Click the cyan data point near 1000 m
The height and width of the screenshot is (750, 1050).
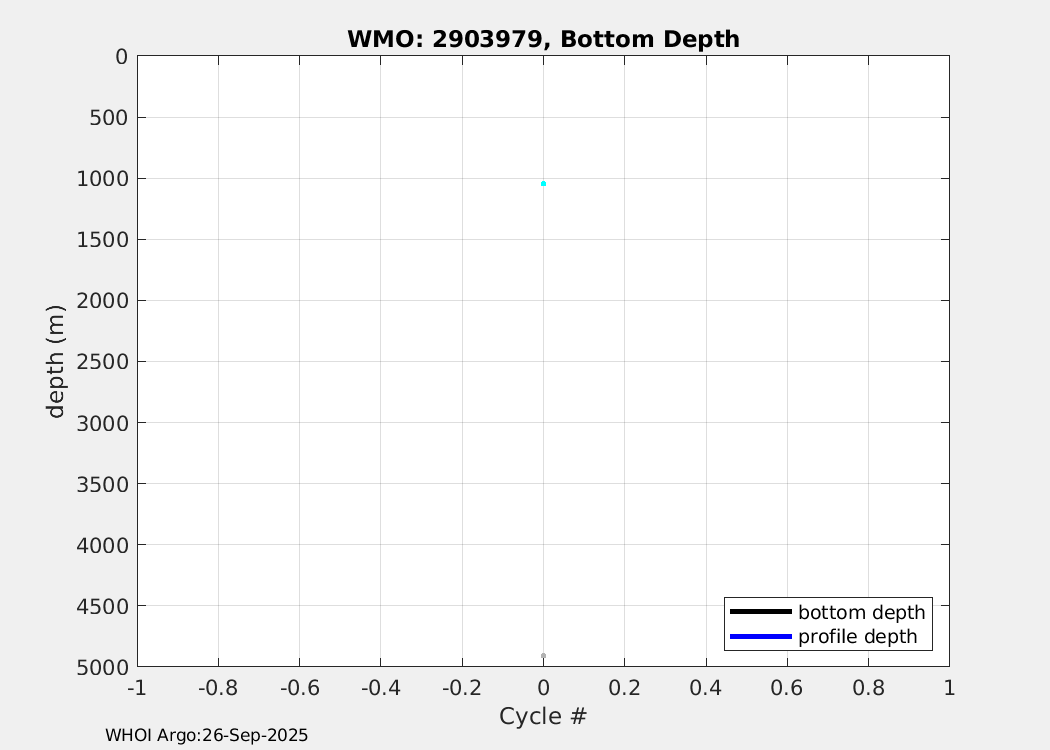[x=543, y=184]
